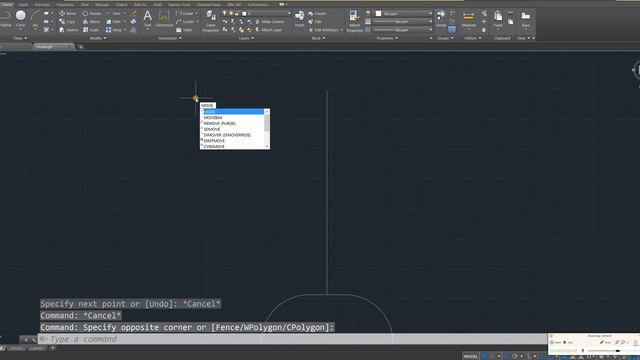Expand the Layers panel
The width and height of the screenshot is (640, 360).
pos(246,38)
